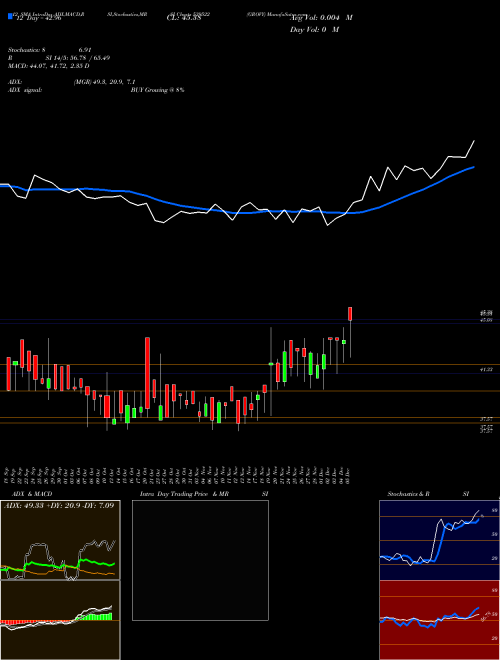500x660 pixels.
Task: Click end of the white price line
Action: pyautogui.click(x=474, y=141)
